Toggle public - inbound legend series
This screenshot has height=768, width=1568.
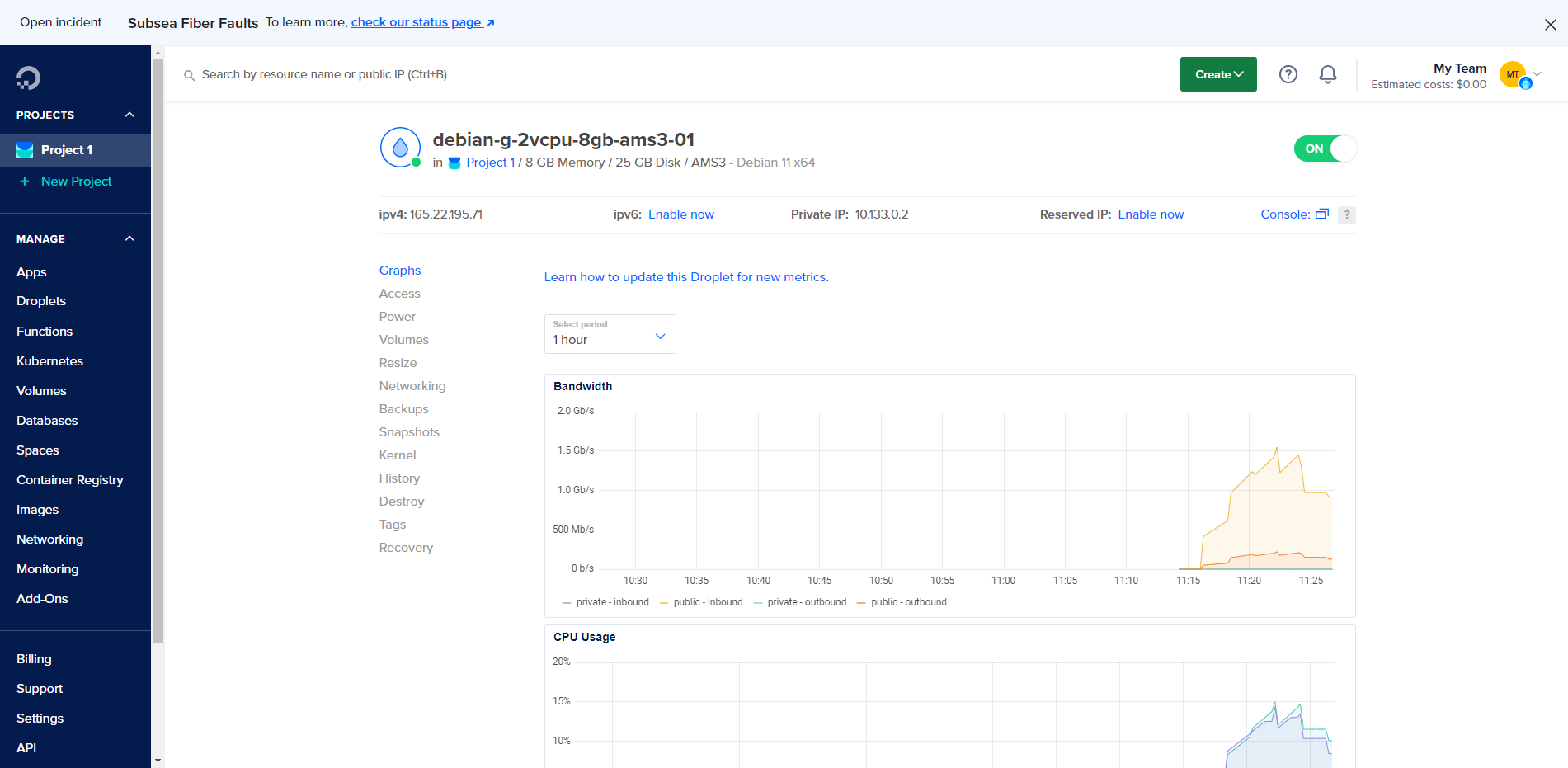(x=701, y=602)
